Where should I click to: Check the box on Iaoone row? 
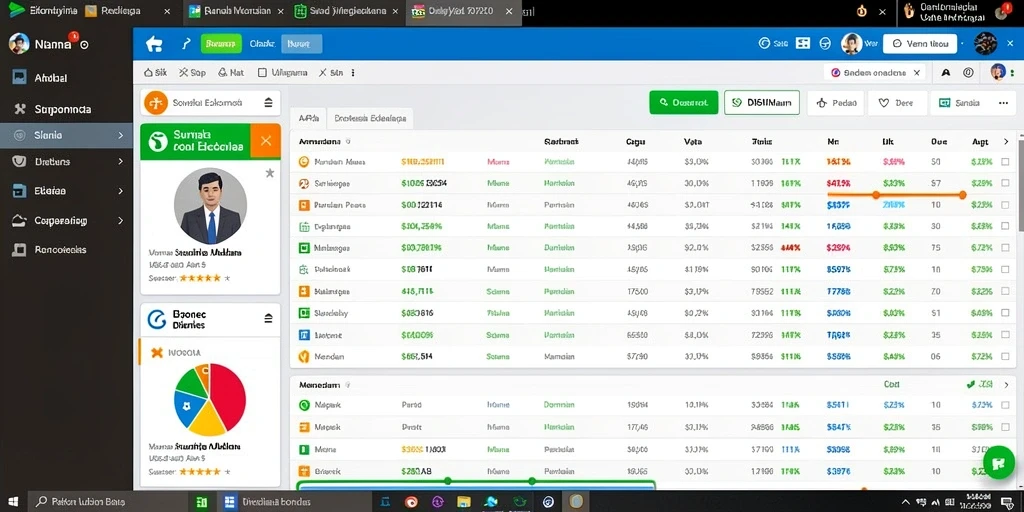point(1005,335)
